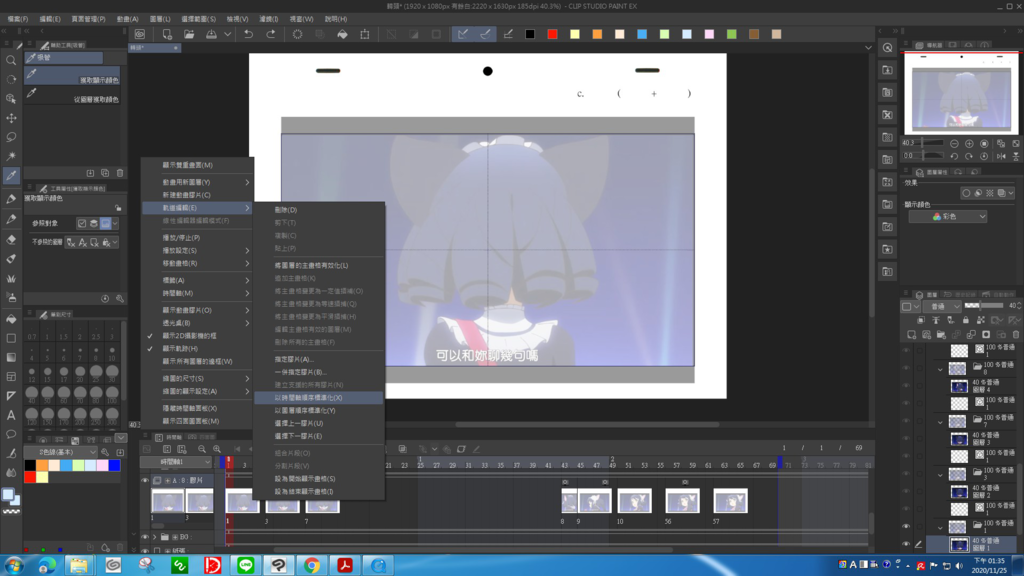This screenshot has height=576, width=1024.
Task: Click the undo arrow
Action: (x=248, y=34)
